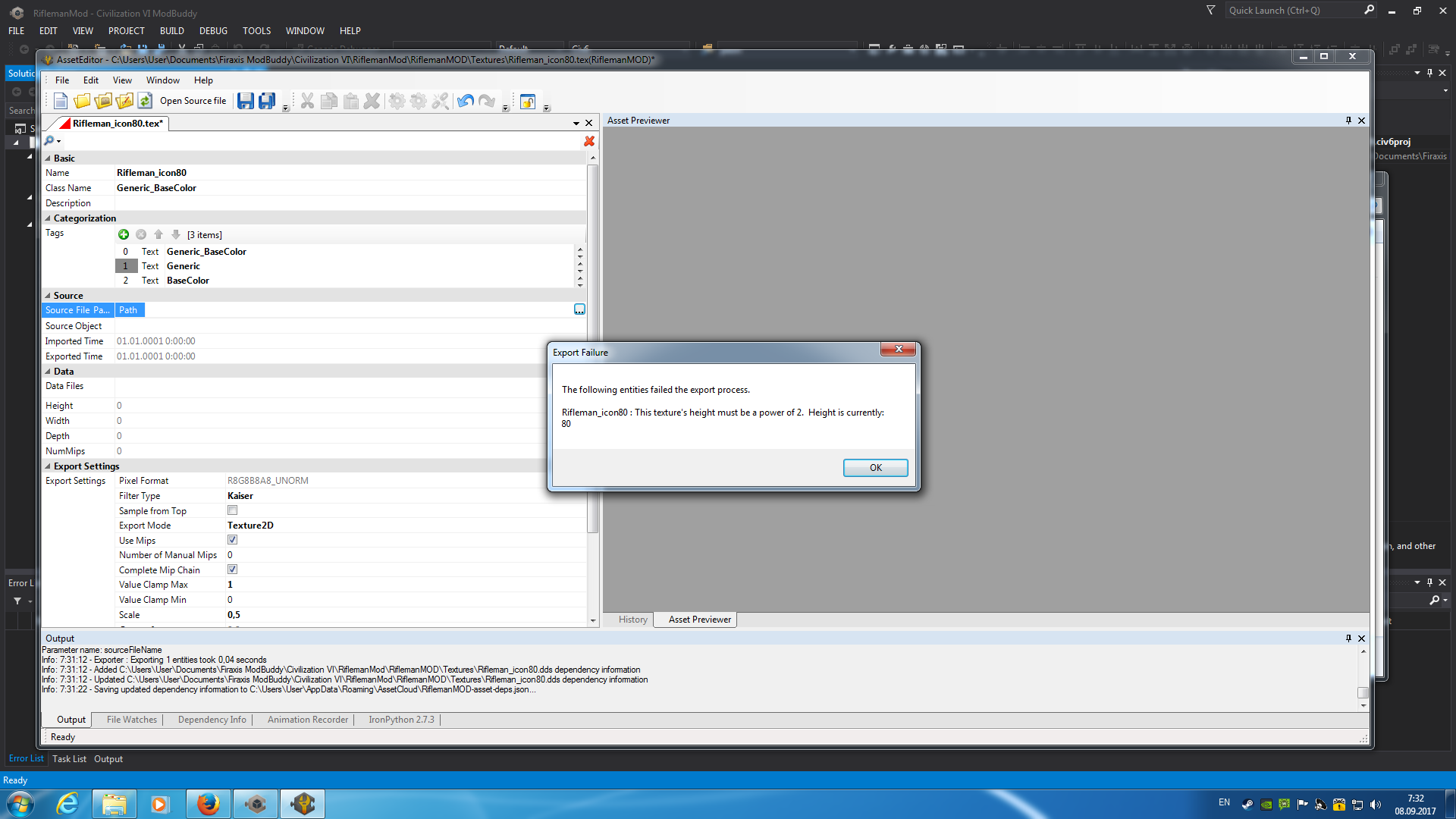Image resolution: width=1456 pixels, height=819 pixels.
Task: Click the remove tag icon
Action: pos(141,234)
